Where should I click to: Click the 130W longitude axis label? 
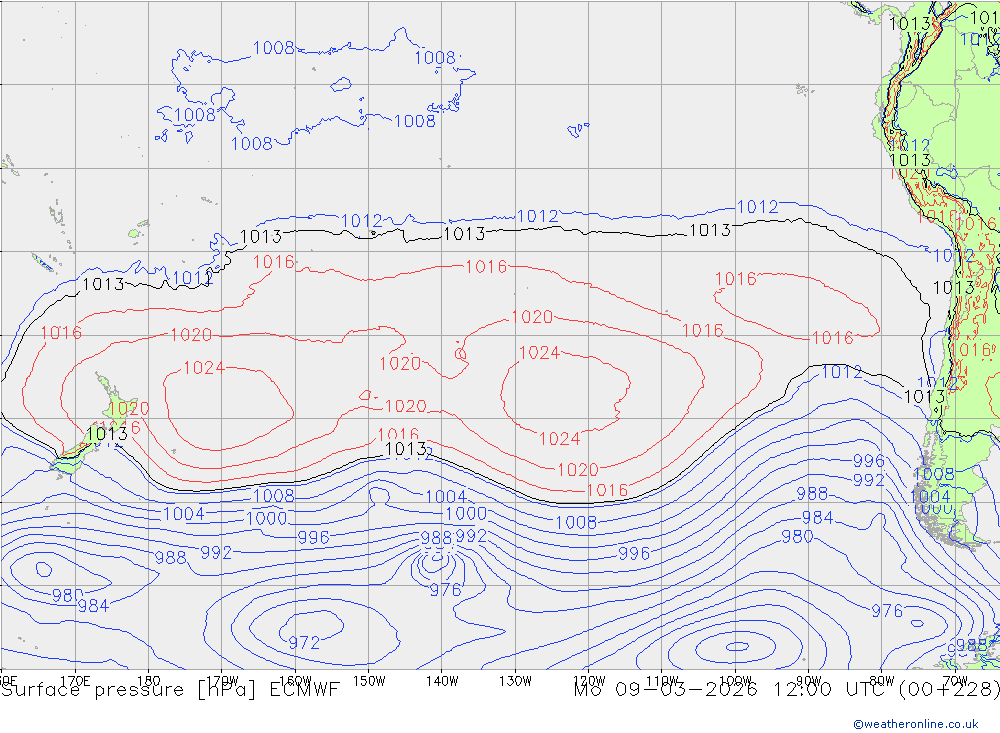(515, 681)
